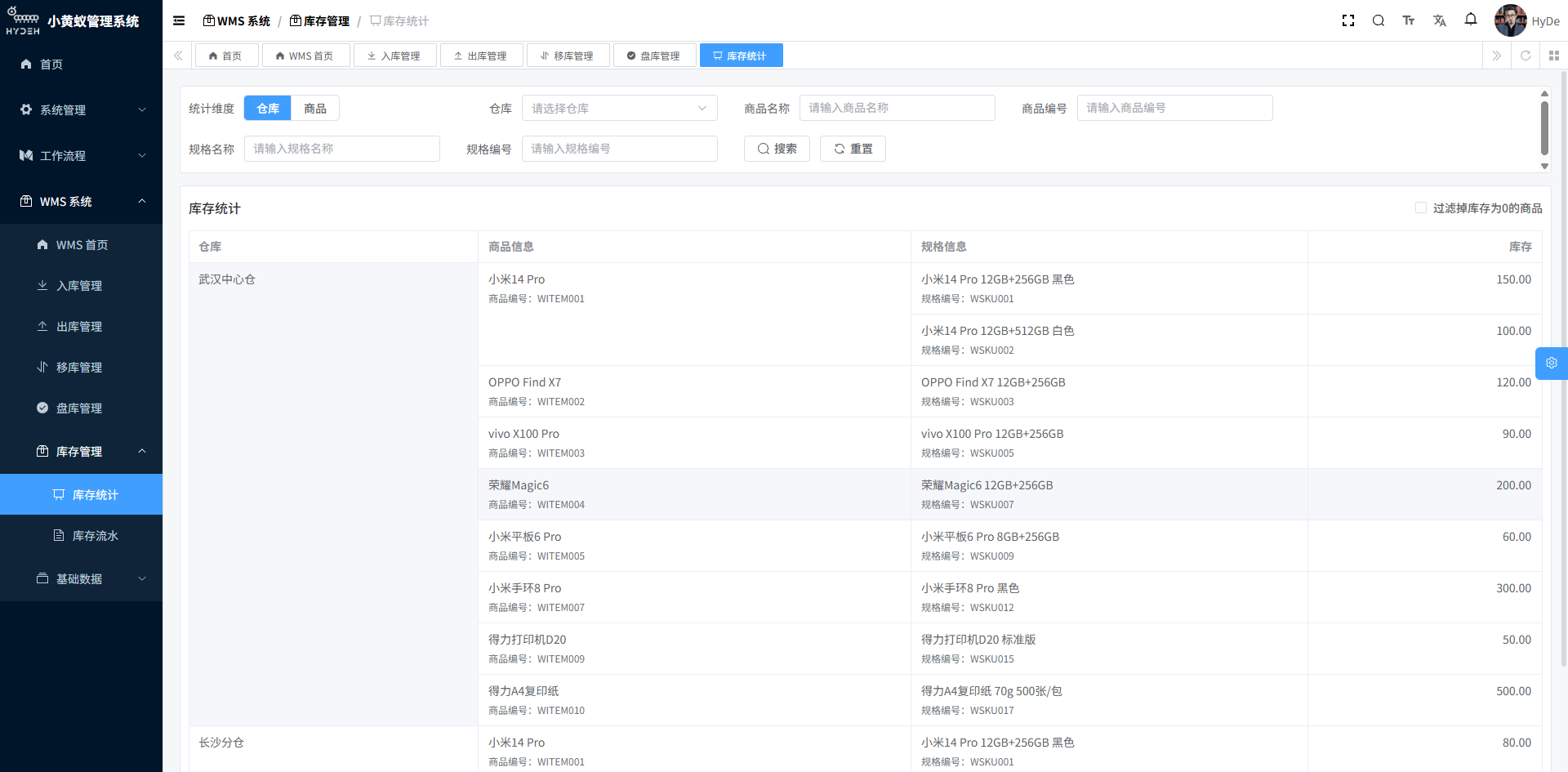
Task: Click scroll-down arrow of search form
Action: (x=1544, y=166)
